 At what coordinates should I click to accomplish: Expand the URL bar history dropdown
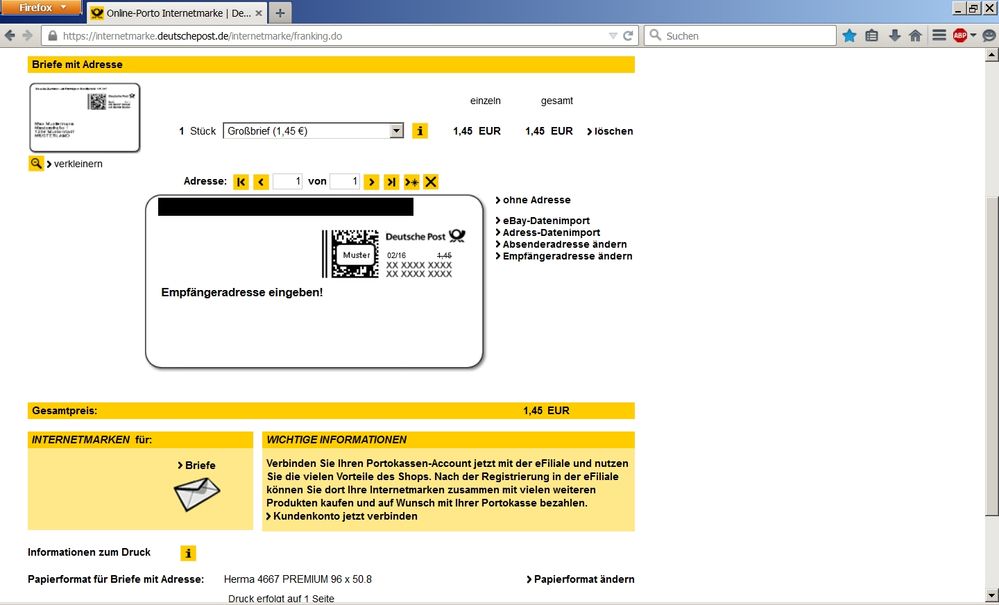click(x=613, y=36)
